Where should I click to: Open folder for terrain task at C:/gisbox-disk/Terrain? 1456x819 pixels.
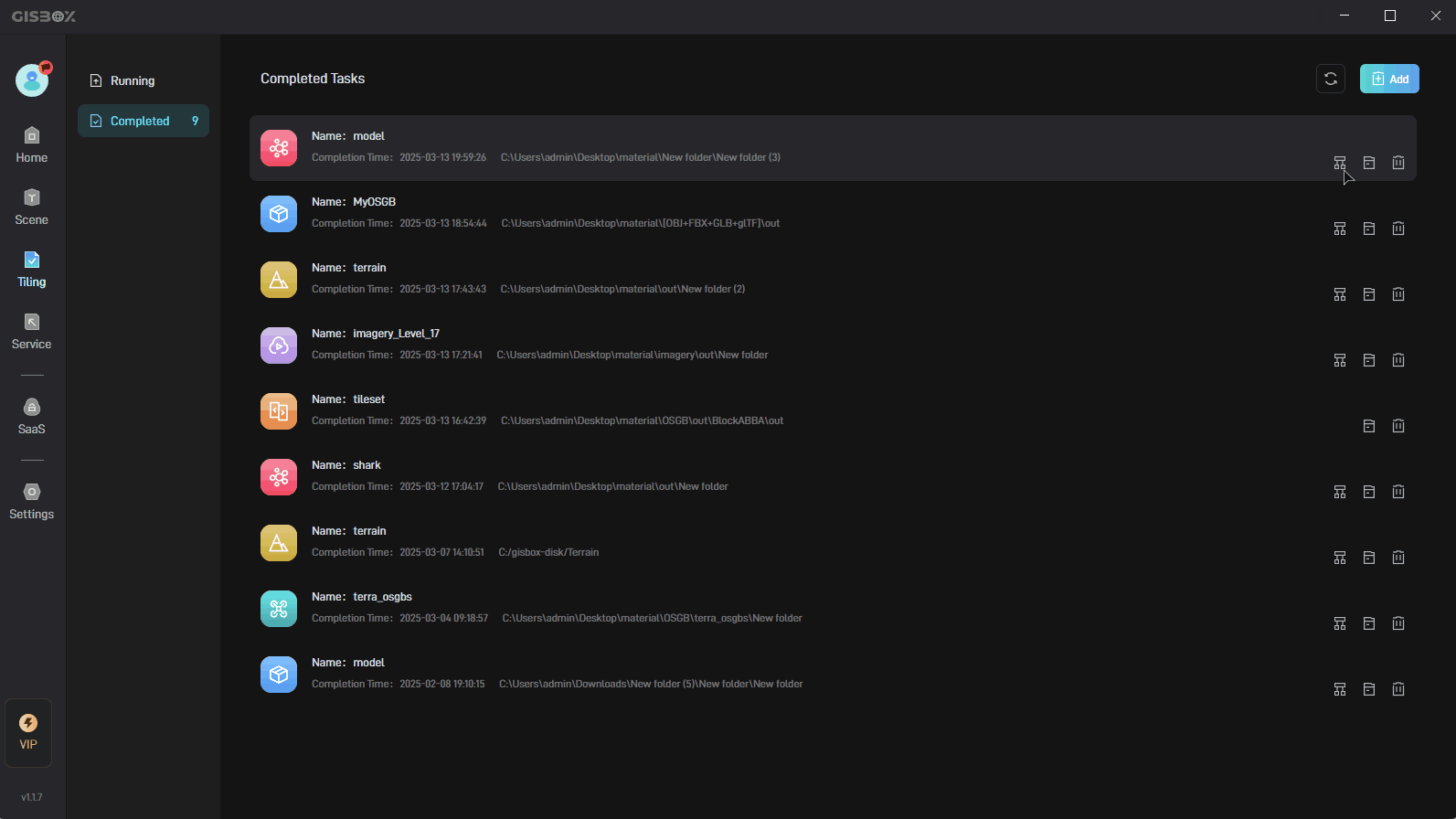tap(1369, 558)
